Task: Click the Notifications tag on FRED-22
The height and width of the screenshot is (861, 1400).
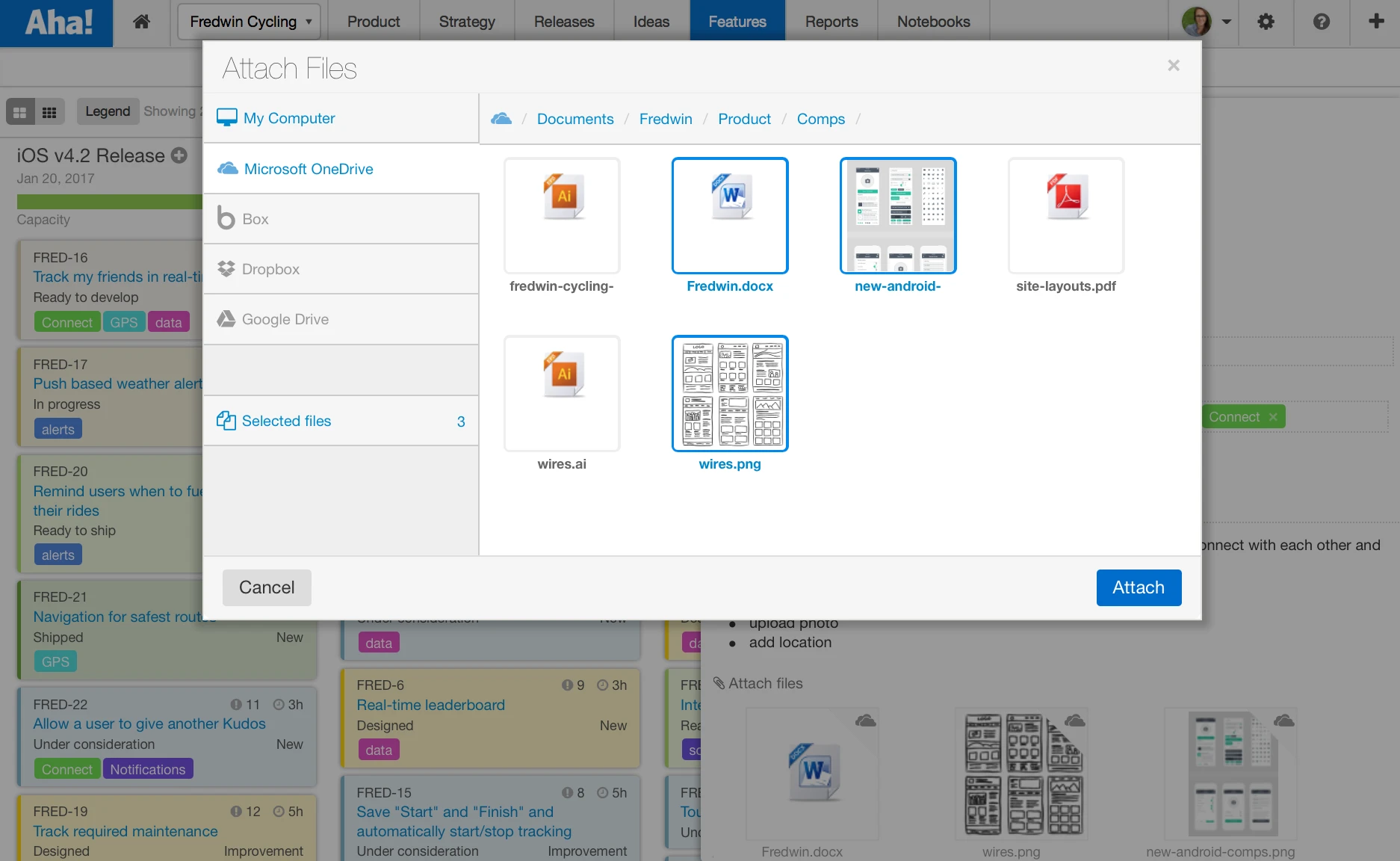Action: point(148,769)
